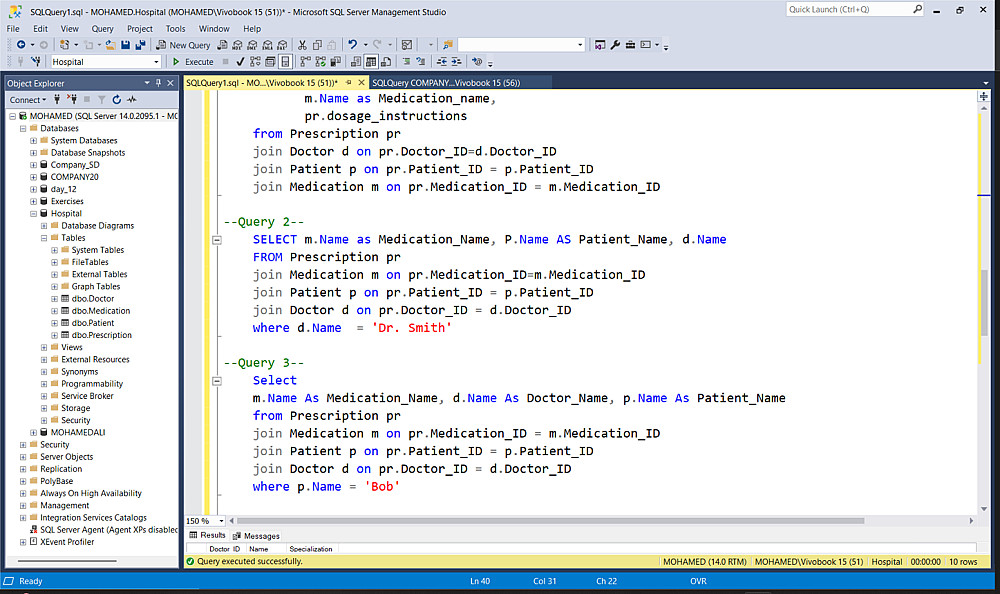Open the Tools menu
The height and width of the screenshot is (594, 1000).
pyautogui.click(x=175, y=29)
